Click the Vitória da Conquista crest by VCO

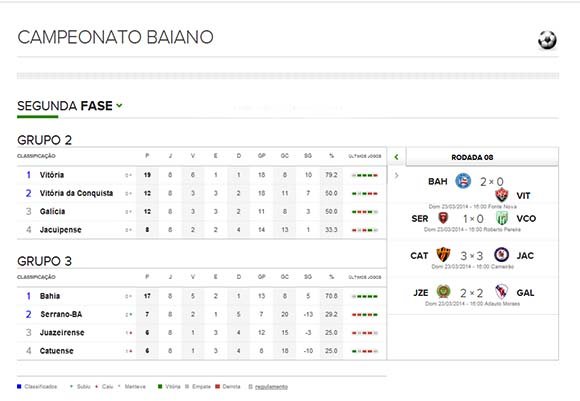(x=502, y=218)
